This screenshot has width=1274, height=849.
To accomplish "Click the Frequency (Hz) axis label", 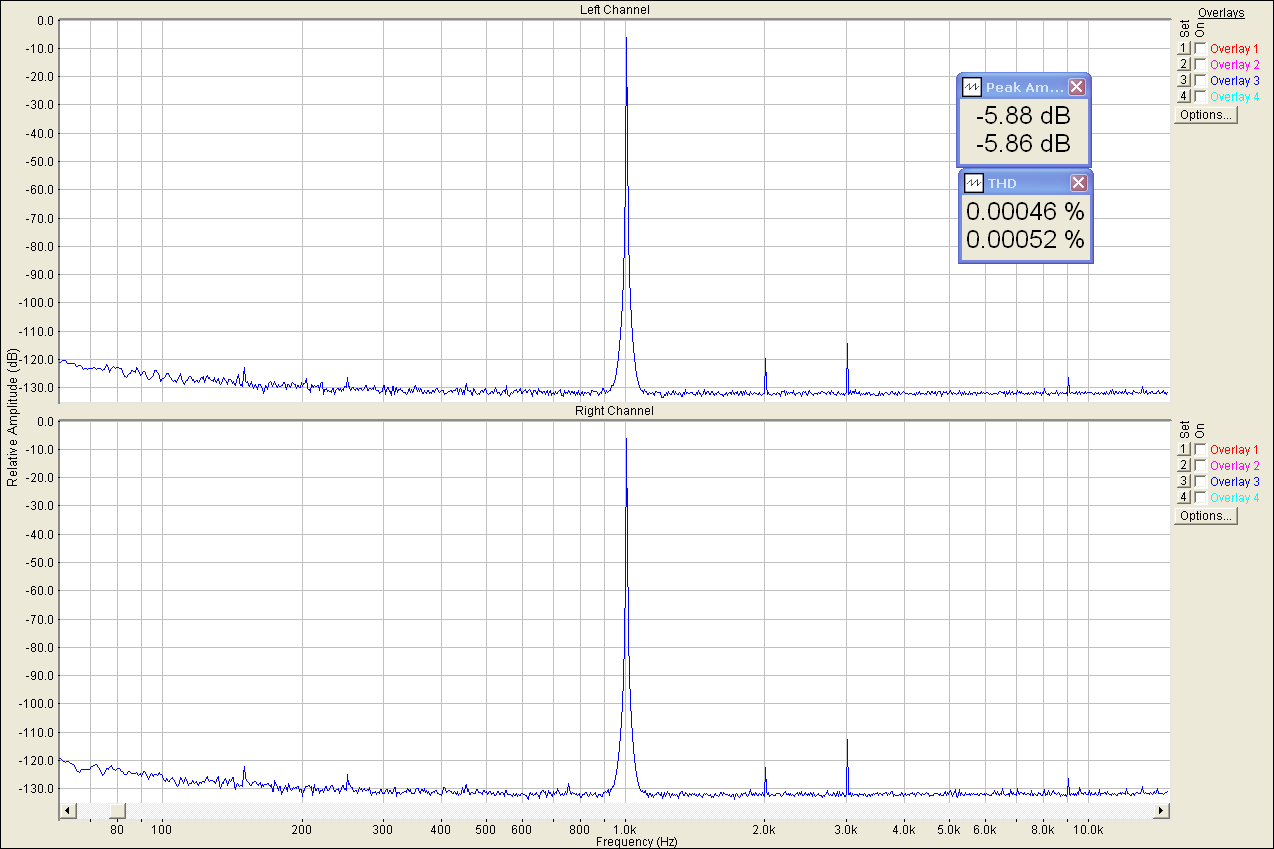I will click(636, 842).
